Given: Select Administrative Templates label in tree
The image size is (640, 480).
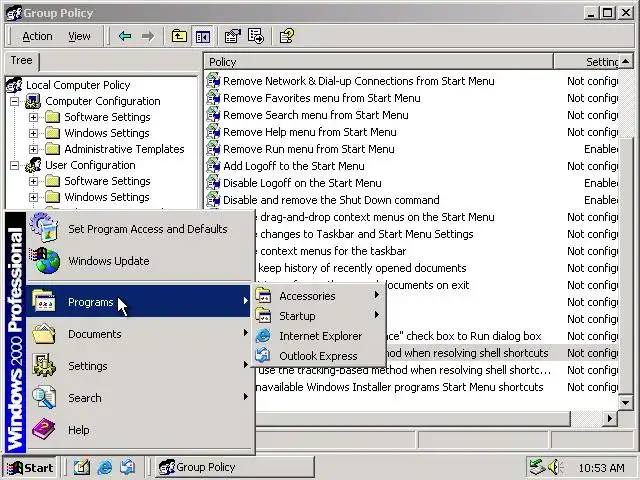Looking at the screenshot, I should (124, 149).
